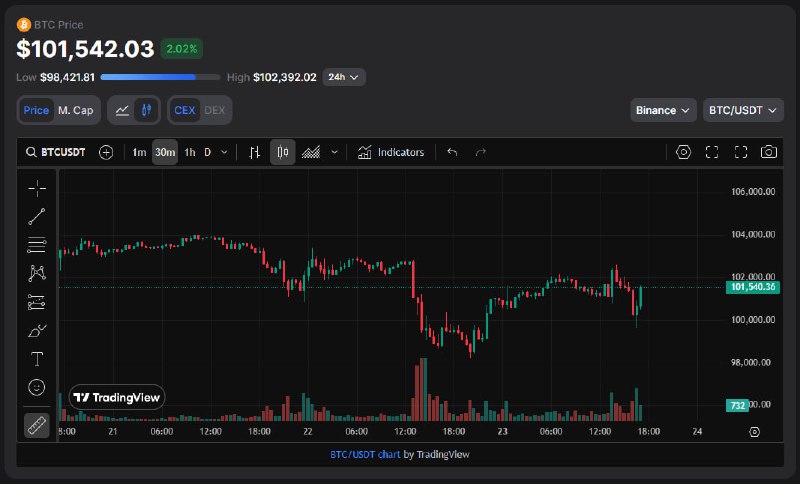The image size is (800, 484).
Task: Select the crosshair cursor tool
Action: tap(37, 188)
